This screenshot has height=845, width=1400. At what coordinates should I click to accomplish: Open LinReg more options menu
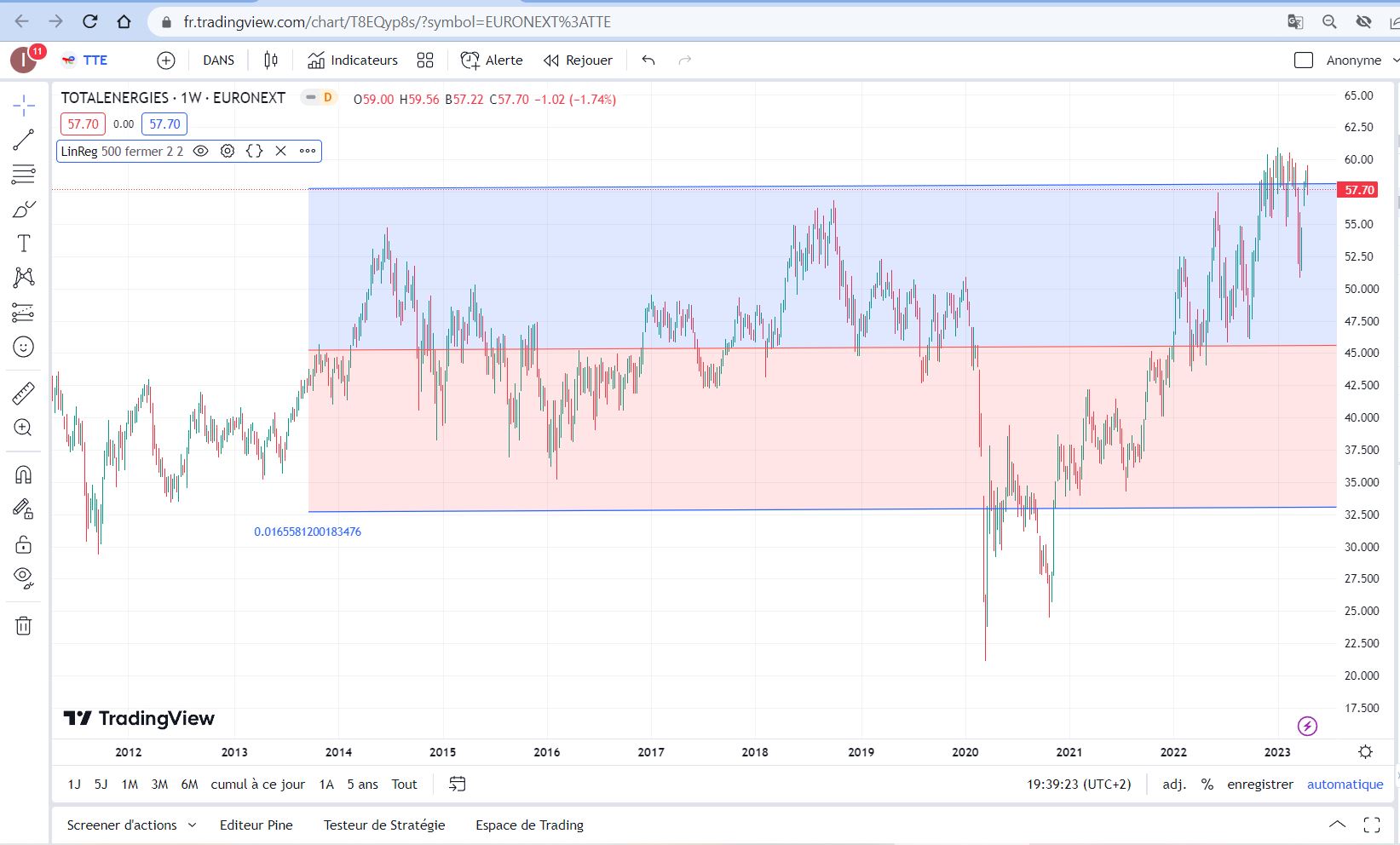click(308, 151)
